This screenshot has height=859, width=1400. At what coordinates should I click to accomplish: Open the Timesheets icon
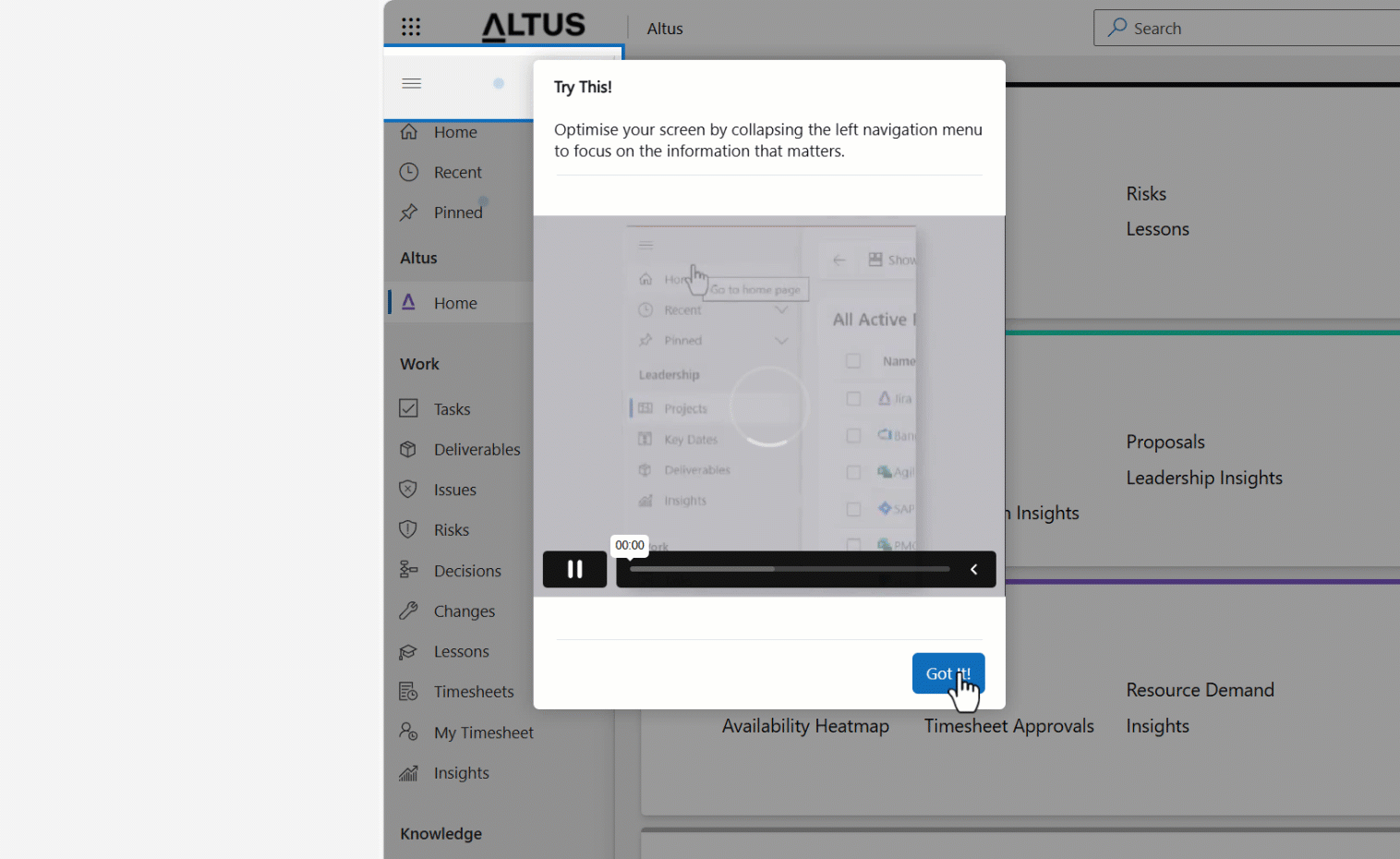(409, 691)
